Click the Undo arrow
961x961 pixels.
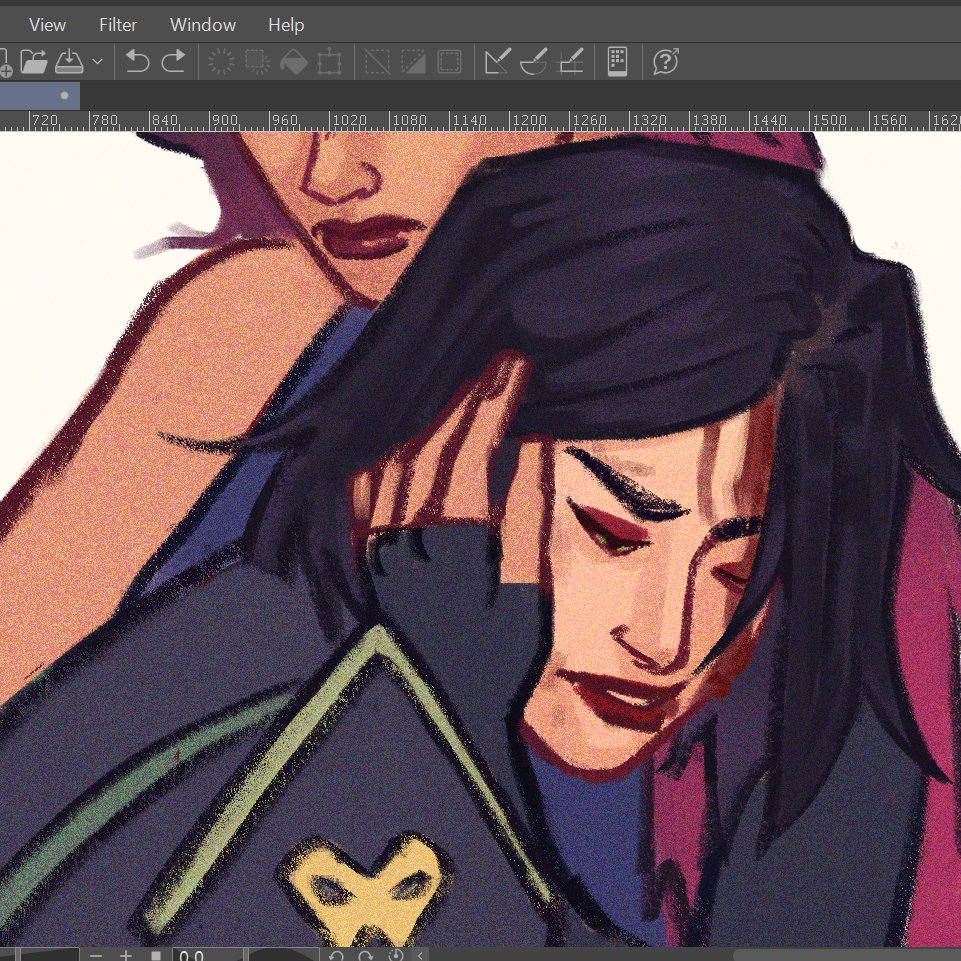coord(137,62)
